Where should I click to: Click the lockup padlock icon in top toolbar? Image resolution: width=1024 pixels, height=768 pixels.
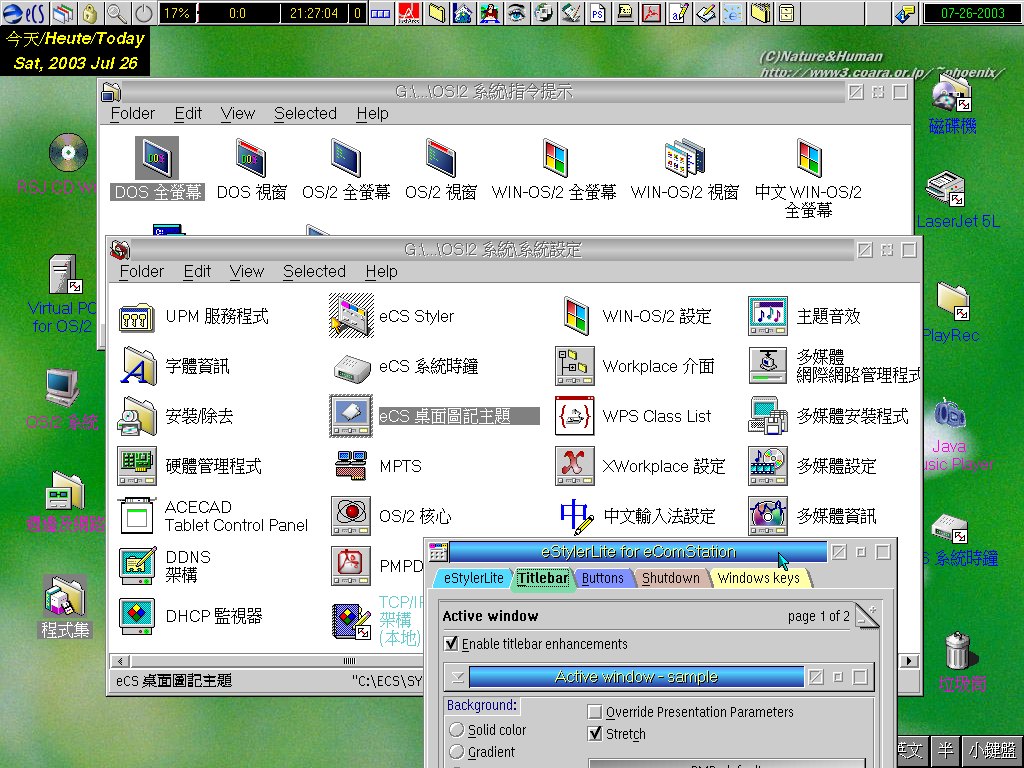pyautogui.click(x=90, y=13)
